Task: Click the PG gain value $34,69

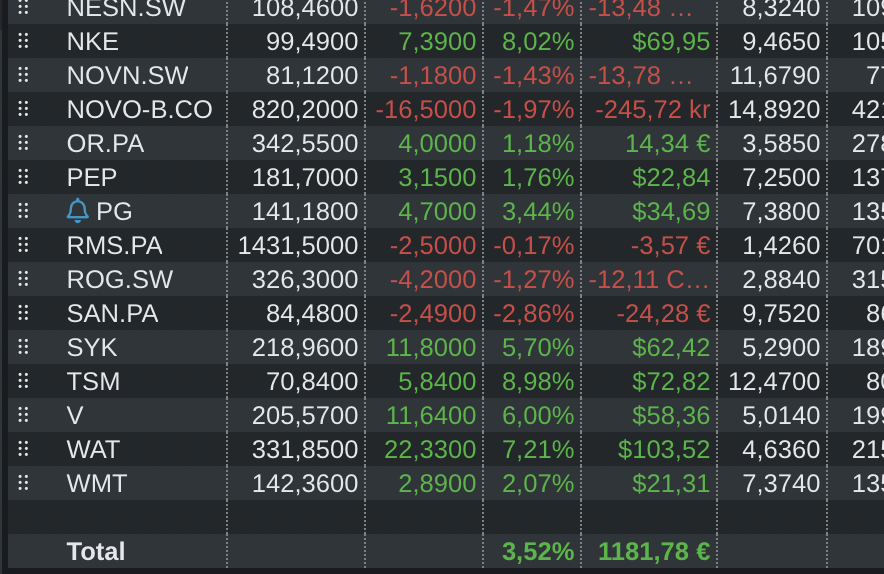Action: (x=671, y=211)
